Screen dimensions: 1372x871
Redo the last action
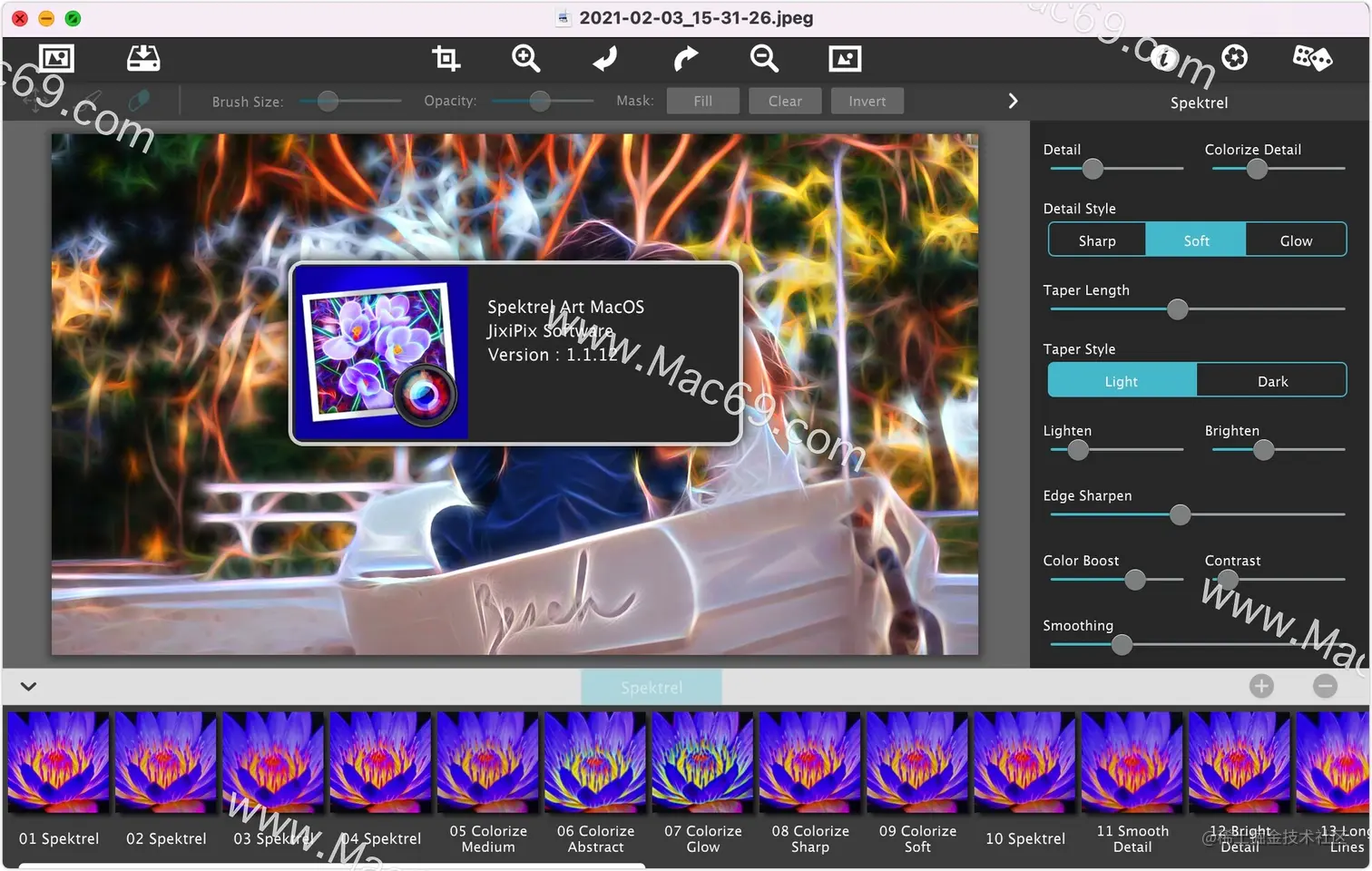[x=685, y=59]
